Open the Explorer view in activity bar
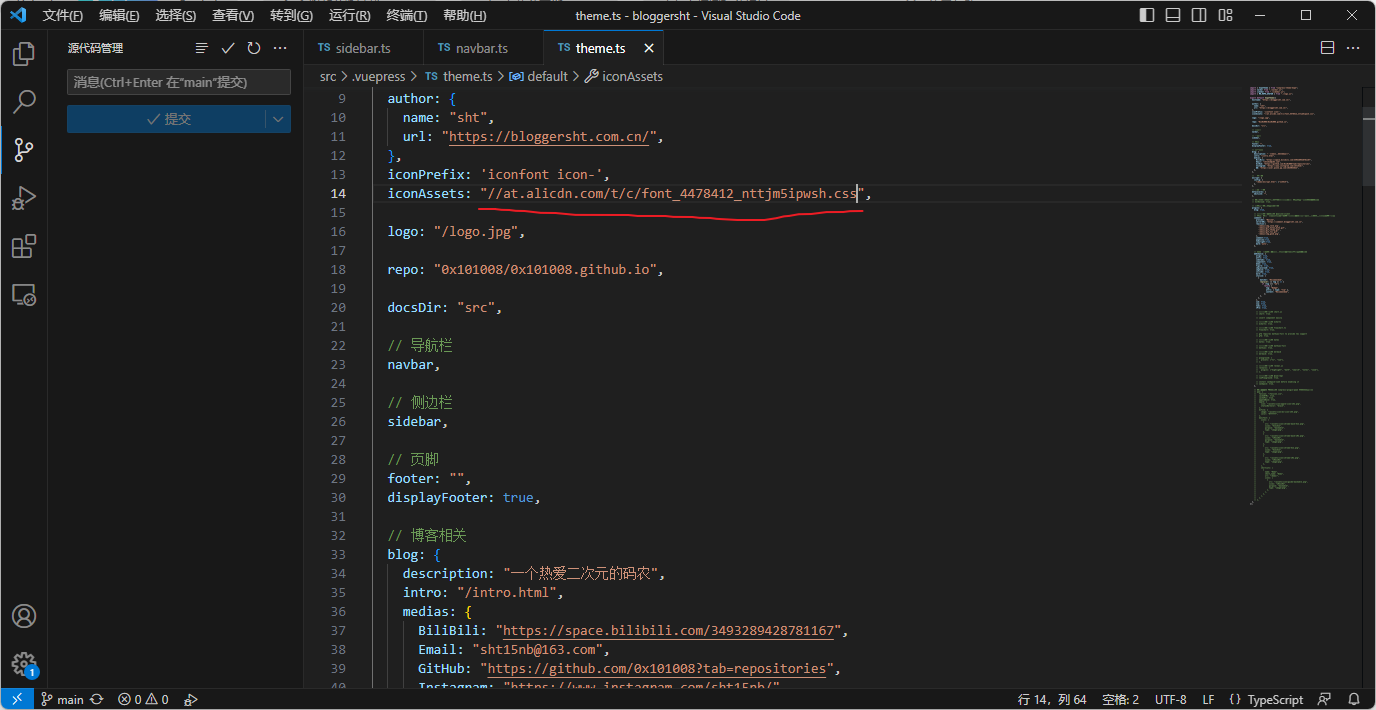 (24, 53)
